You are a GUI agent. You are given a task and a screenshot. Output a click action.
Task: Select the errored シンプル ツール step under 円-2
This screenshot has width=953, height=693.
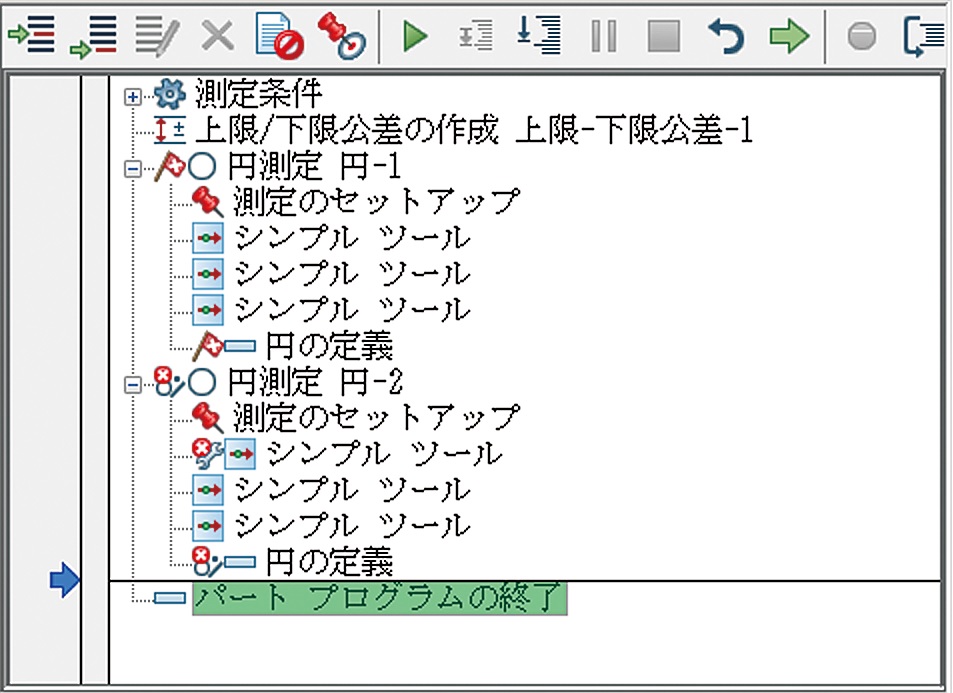[x=384, y=454]
